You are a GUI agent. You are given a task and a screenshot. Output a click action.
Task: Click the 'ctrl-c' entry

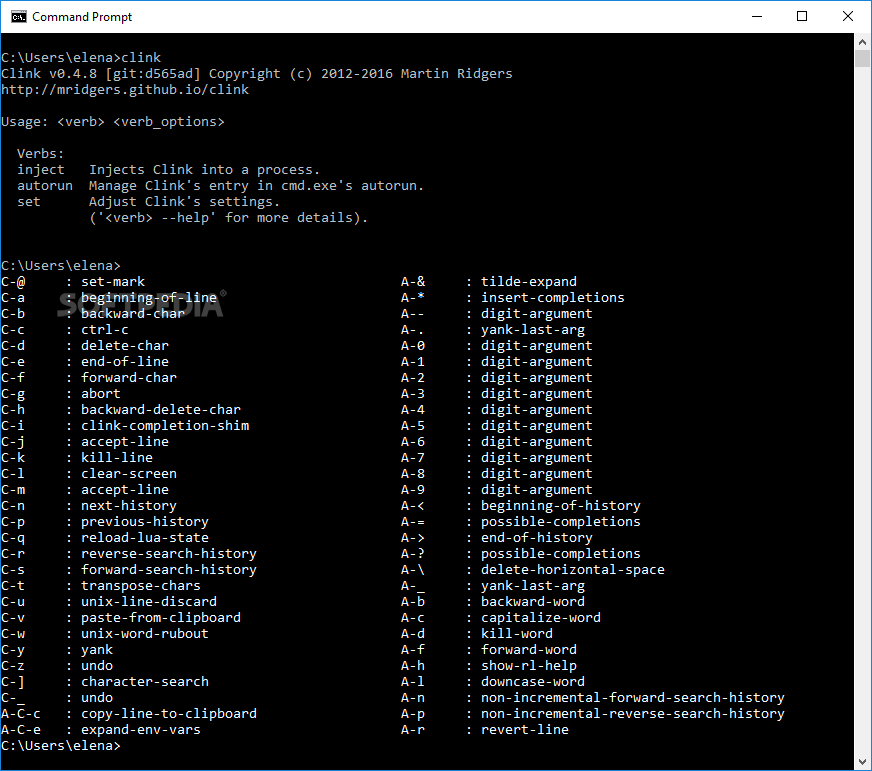pos(105,330)
